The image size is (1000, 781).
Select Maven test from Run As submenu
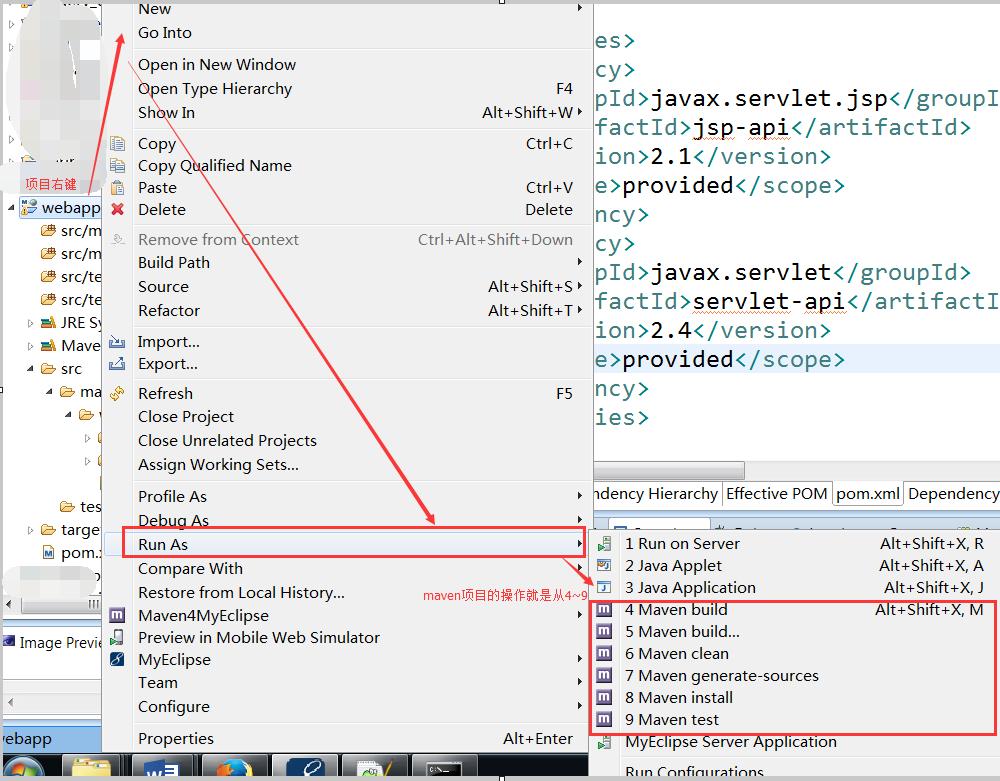point(678,720)
